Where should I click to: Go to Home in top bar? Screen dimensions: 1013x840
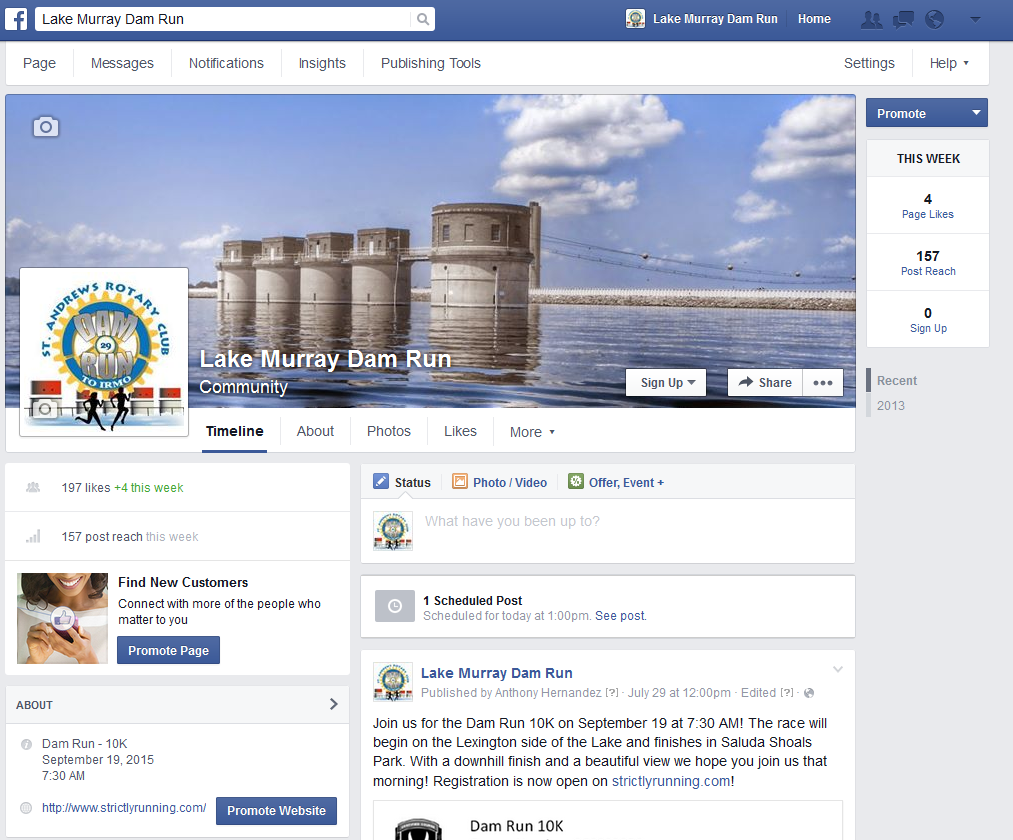[x=814, y=19]
